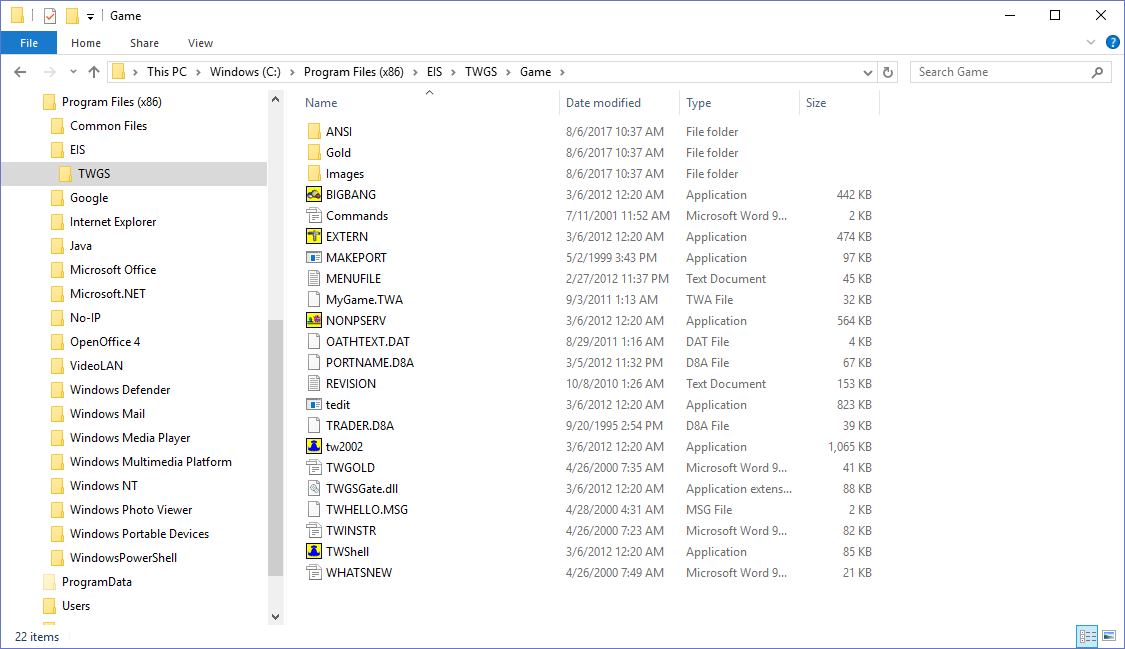The width and height of the screenshot is (1125, 649).
Task: Select the TWINSTR document
Action: coord(351,531)
